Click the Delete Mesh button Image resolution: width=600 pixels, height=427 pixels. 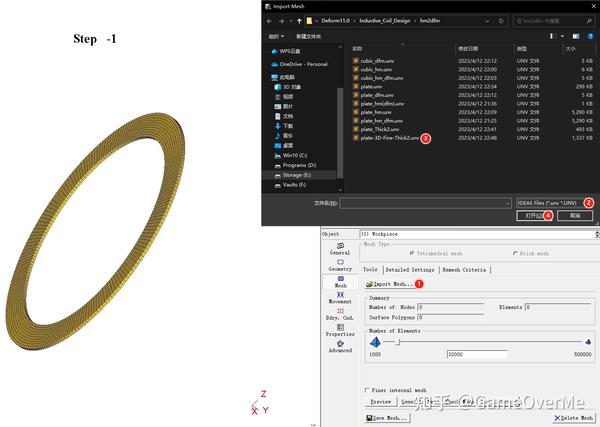pos(575,418)
